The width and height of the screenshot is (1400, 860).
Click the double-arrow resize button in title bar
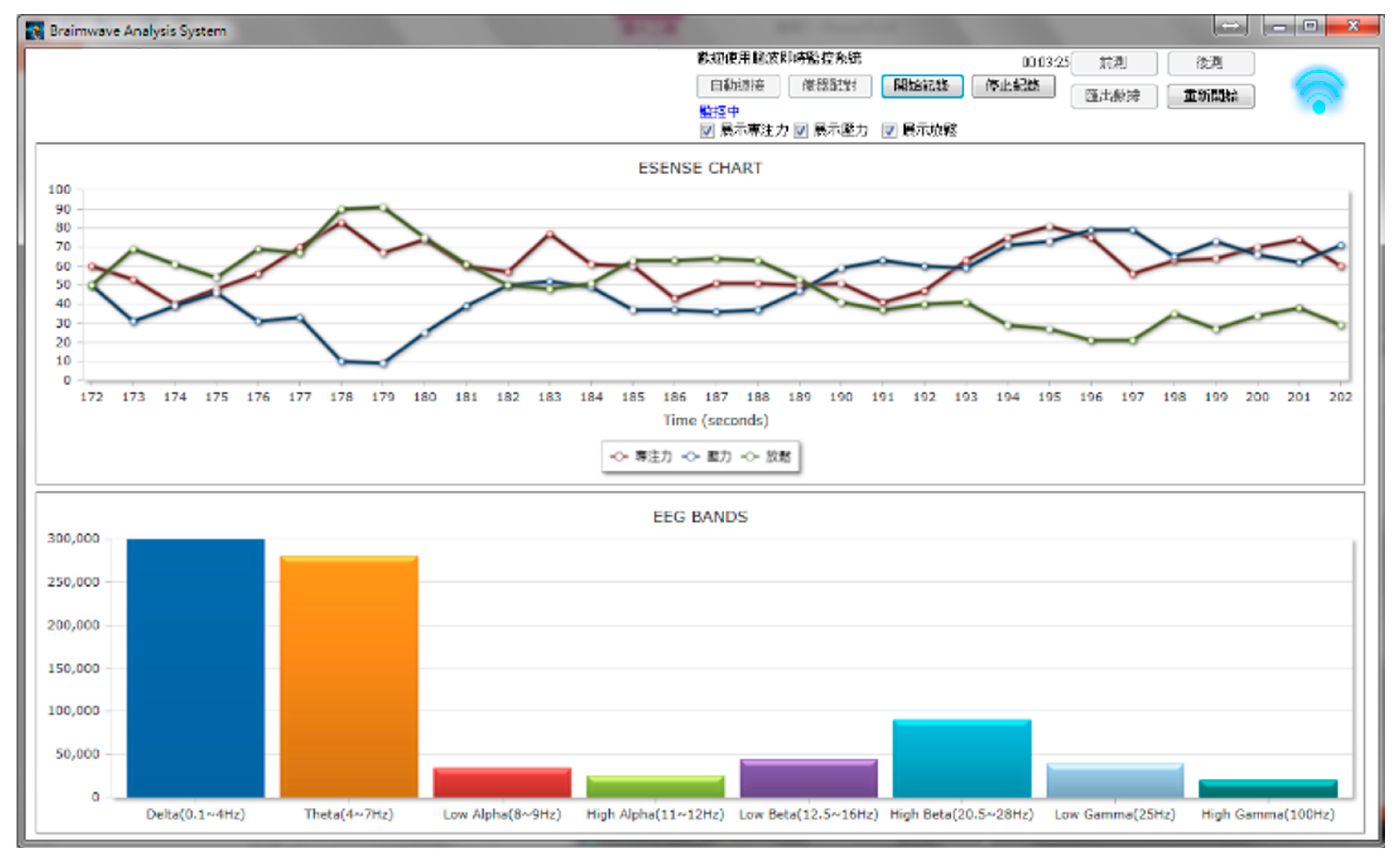1230,26
